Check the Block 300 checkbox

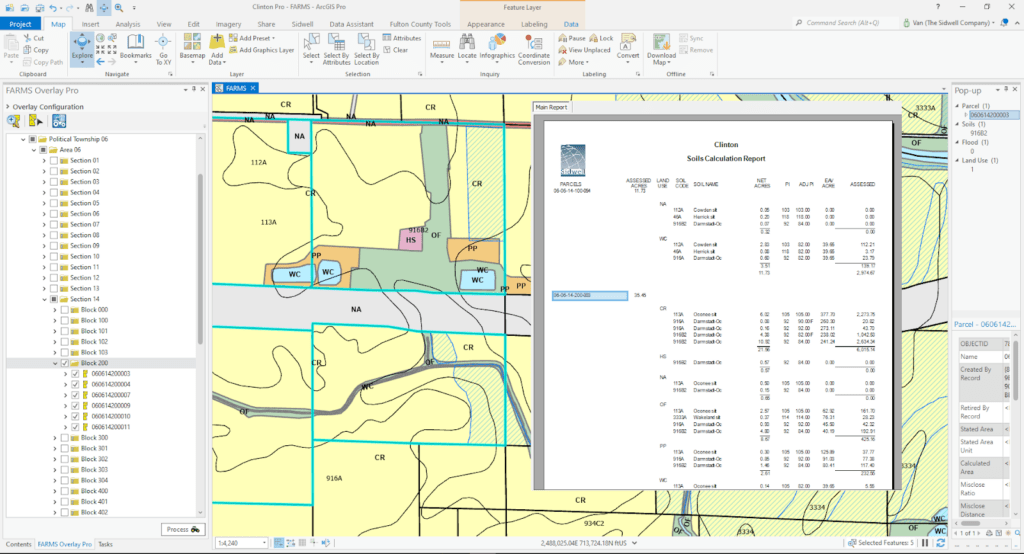65,438
